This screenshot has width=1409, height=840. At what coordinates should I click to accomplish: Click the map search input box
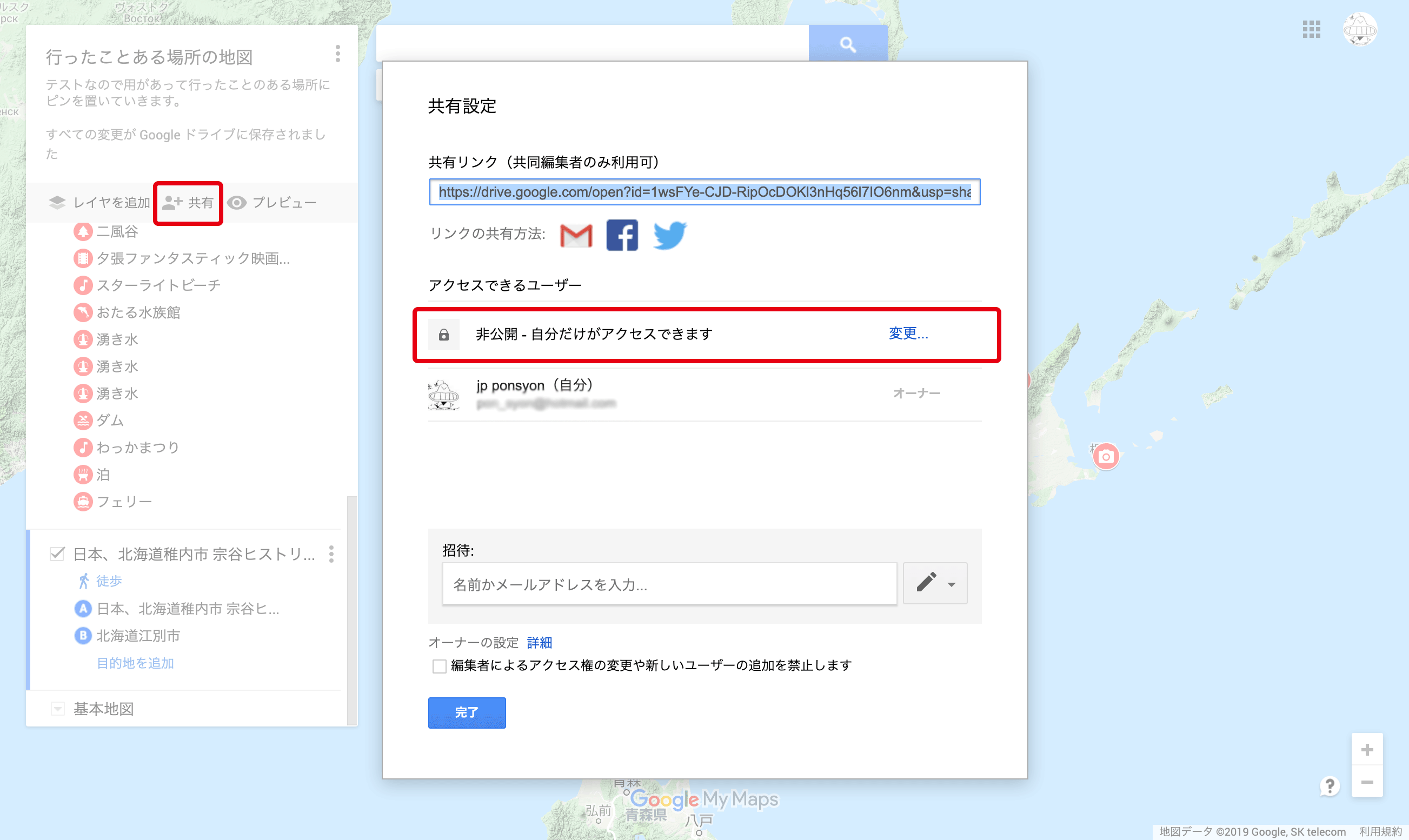click(593, 43)
